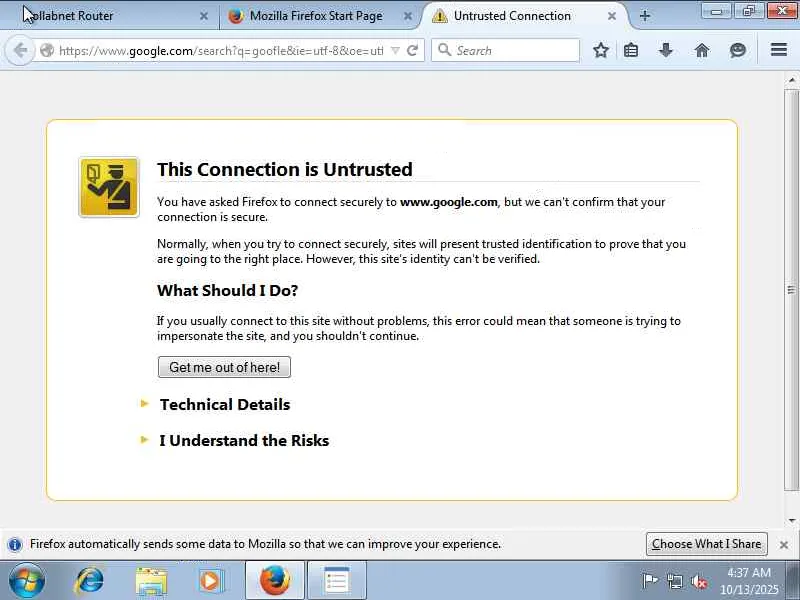Screen dimensions: 800x600
Task: Click the google.com address bar
Action: (x=221, y=51)
